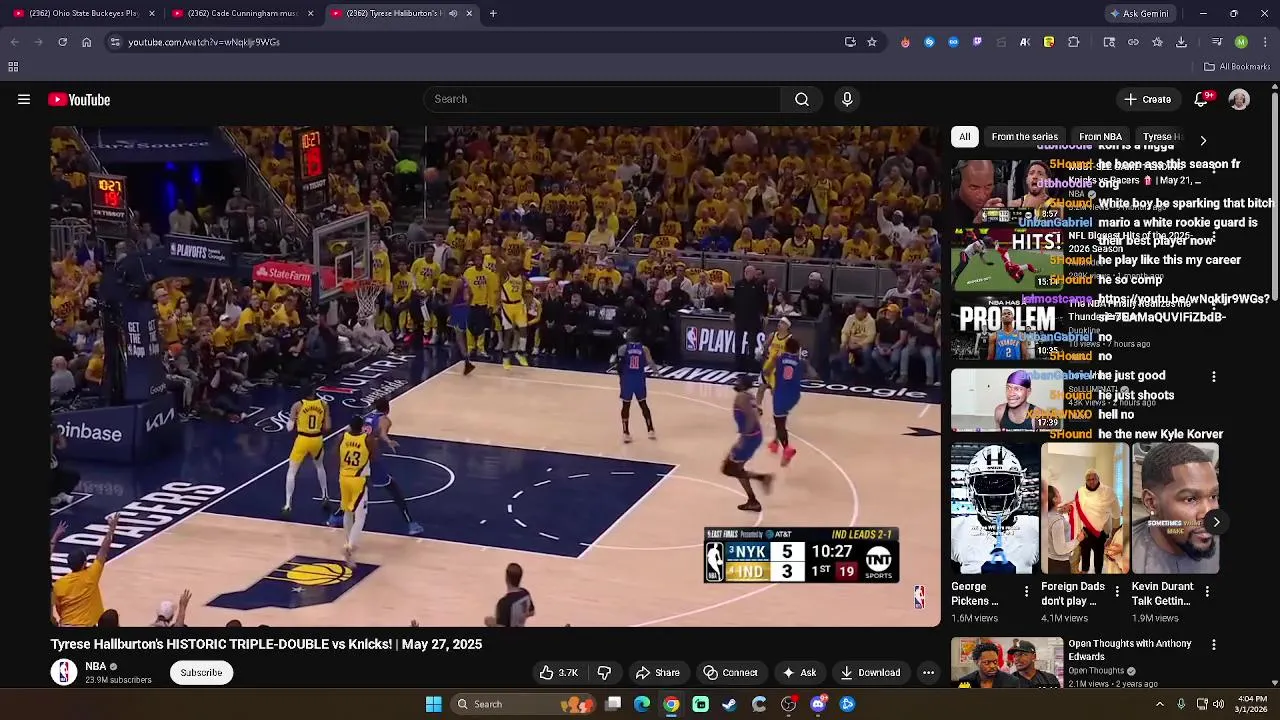Click the Create button
Image resolution: width=1280 pixels, height=720 pixels.
click(x=1147, y=99)
